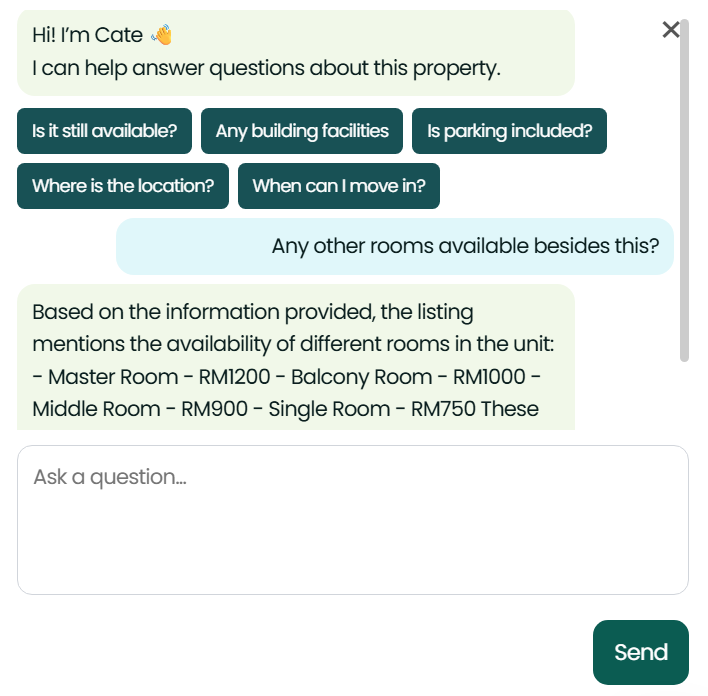
Task: Click the "I can help answer questions" line
Action: point(266,69)
